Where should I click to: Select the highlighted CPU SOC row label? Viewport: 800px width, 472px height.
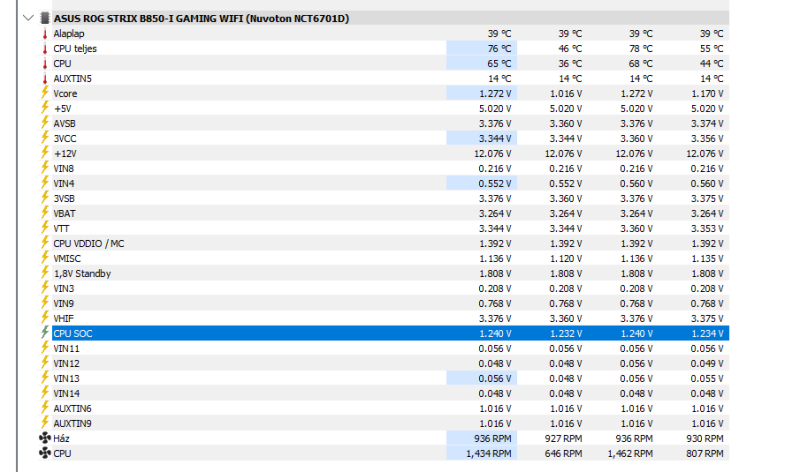point(73,334)
